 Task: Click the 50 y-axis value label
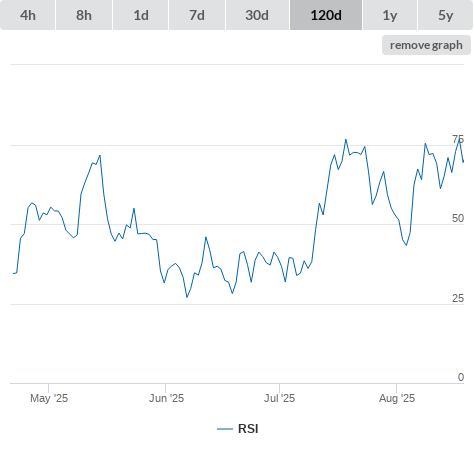458,218
